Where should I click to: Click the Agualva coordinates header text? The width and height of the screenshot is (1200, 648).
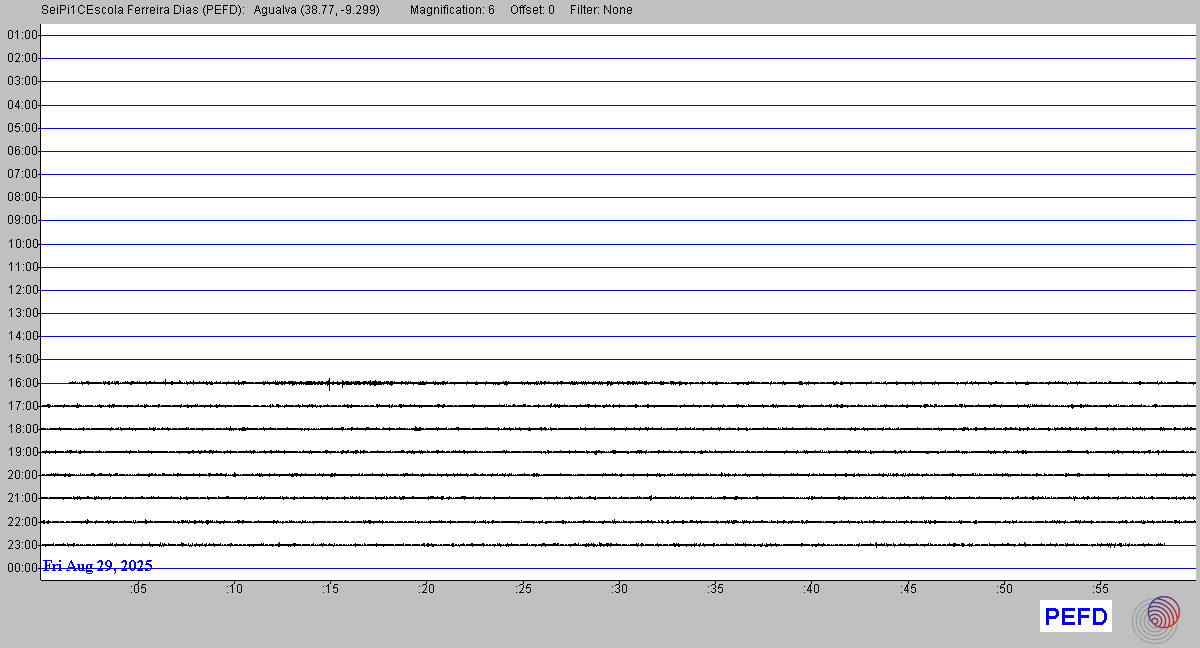point(317,10)
